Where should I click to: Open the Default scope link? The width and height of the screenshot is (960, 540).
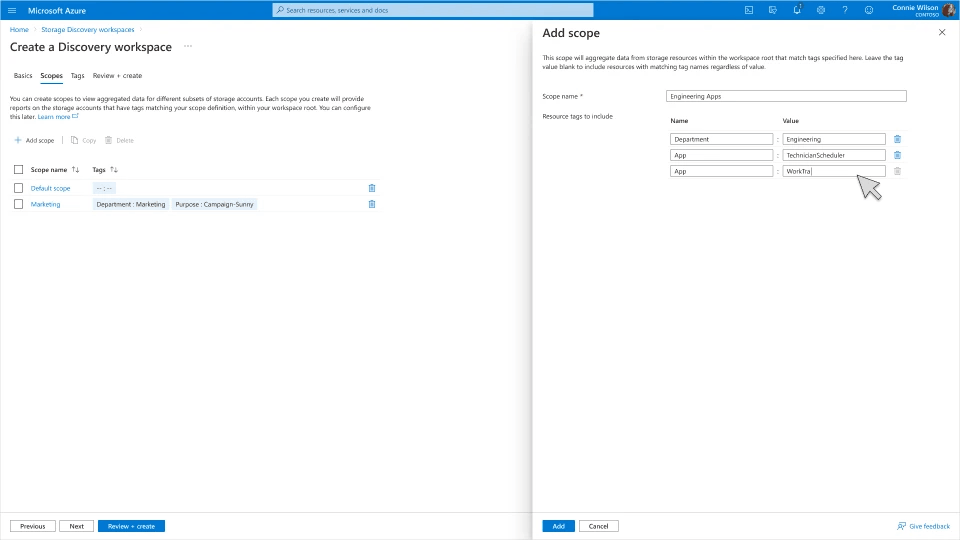click(50, 188)
